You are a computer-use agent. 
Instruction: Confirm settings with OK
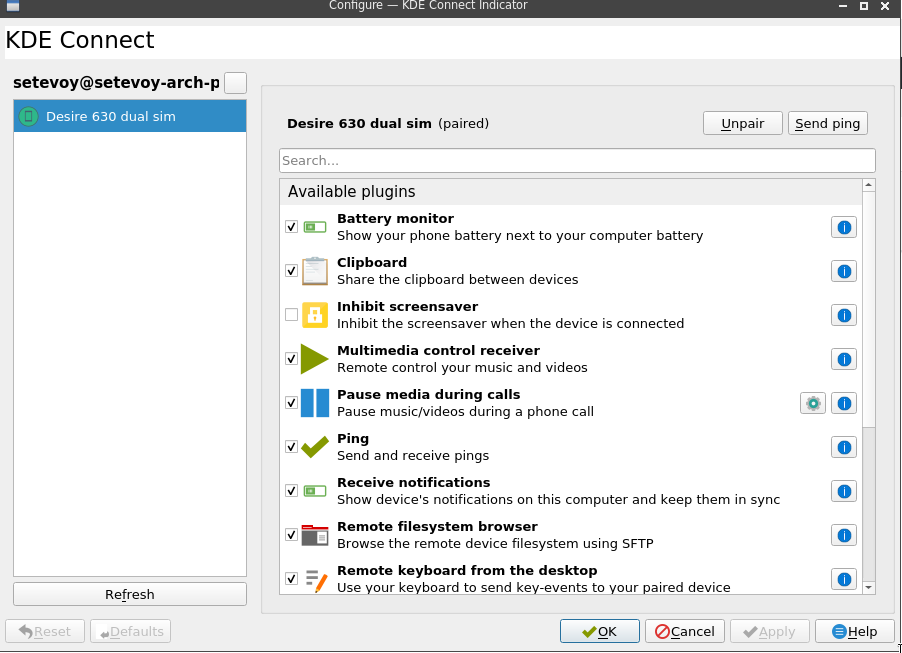pos(599,632)
